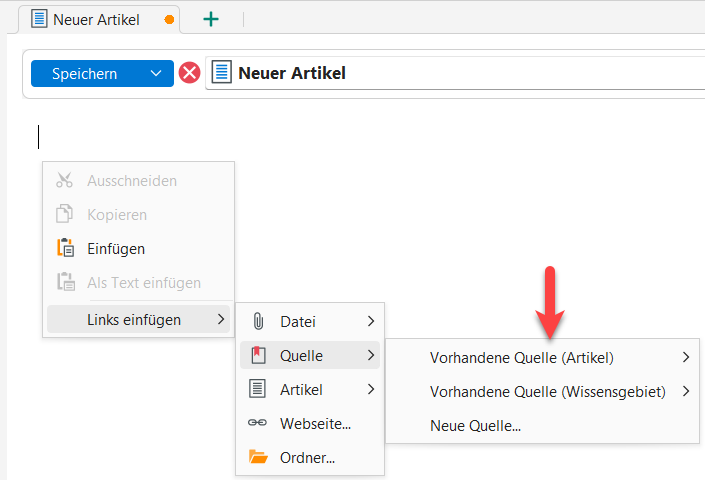Viewport: 705px width, 480px height.
Task: Expand Vorhandene Quelle (Wissensgebiet) submenu arrow
Action: [686, 391]
